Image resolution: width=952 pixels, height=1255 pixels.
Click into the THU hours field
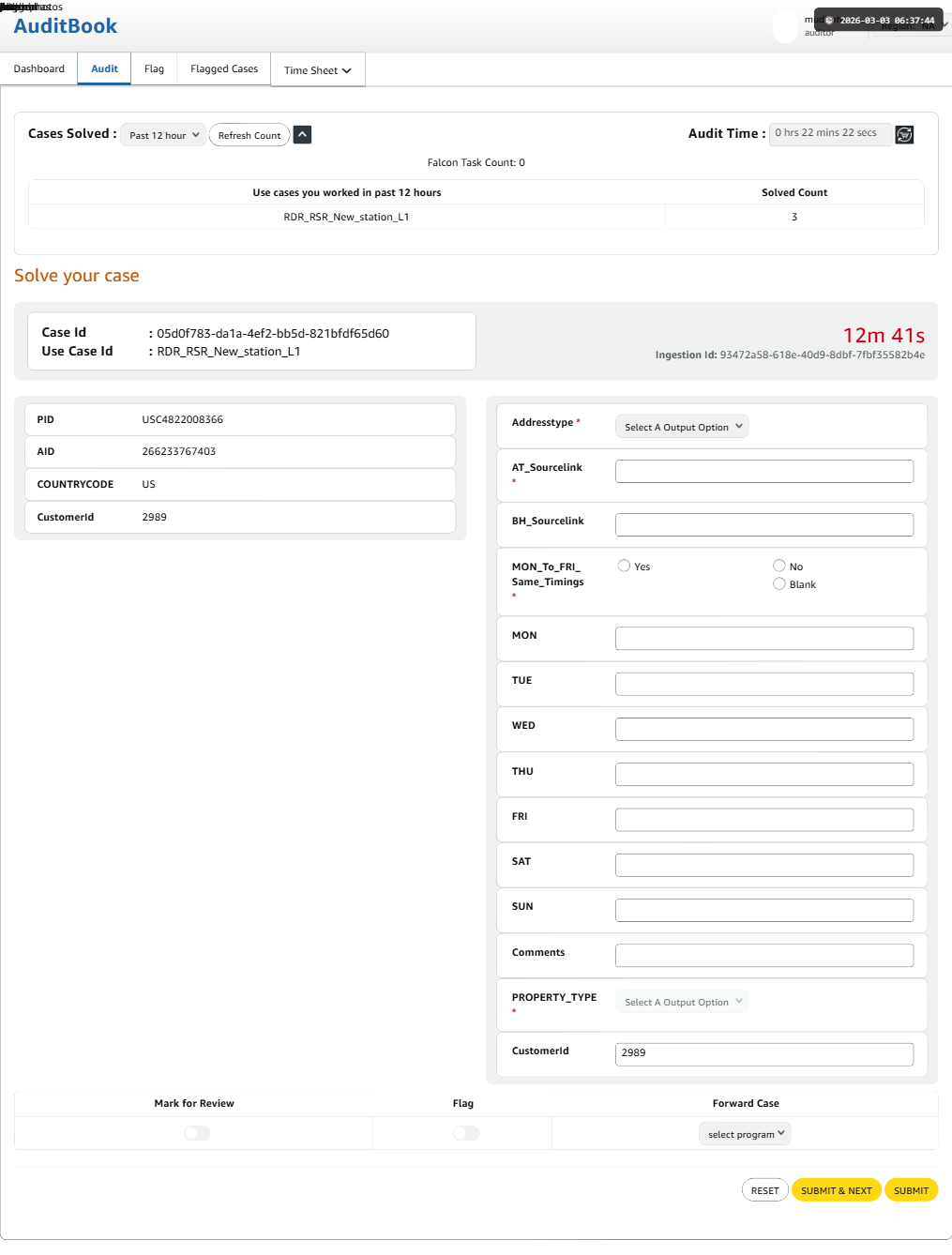coord(764,774)
